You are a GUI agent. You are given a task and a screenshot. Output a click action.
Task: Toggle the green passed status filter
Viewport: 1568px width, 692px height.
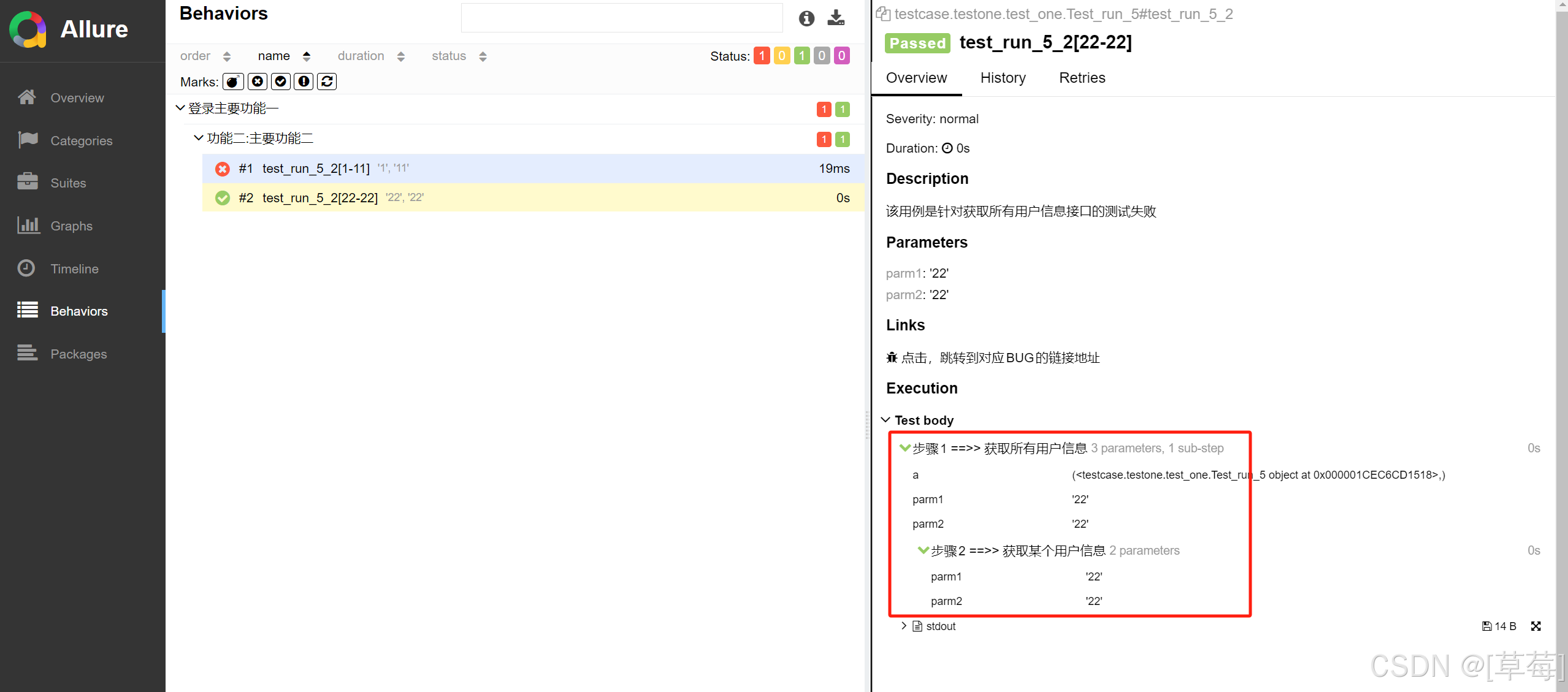[801, 56]
